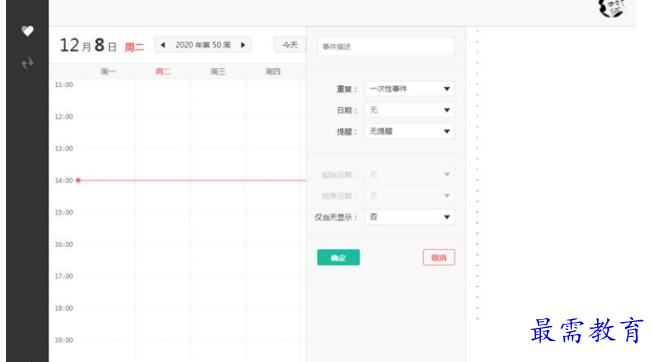Click the red 周二 label beside the date

pos(134,47)
